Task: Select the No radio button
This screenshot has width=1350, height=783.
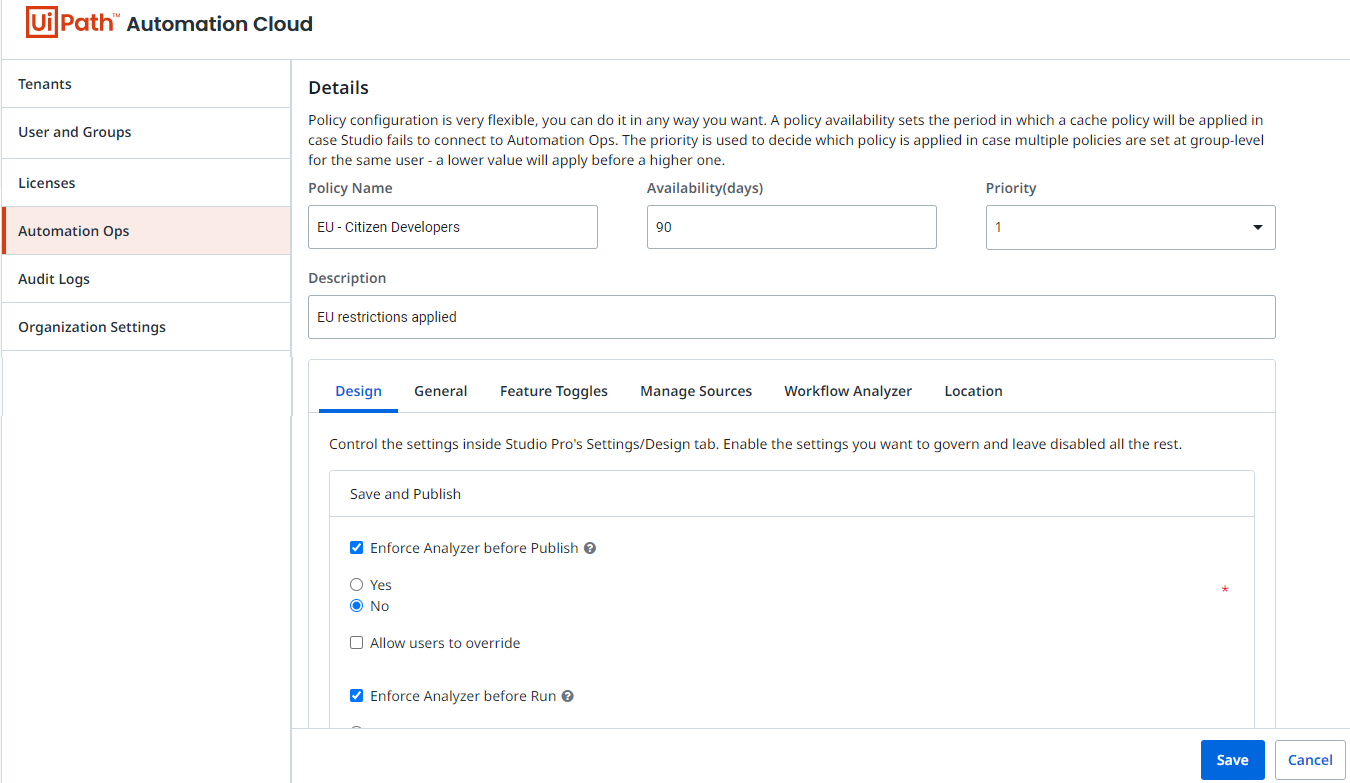Action: [356, 606]
